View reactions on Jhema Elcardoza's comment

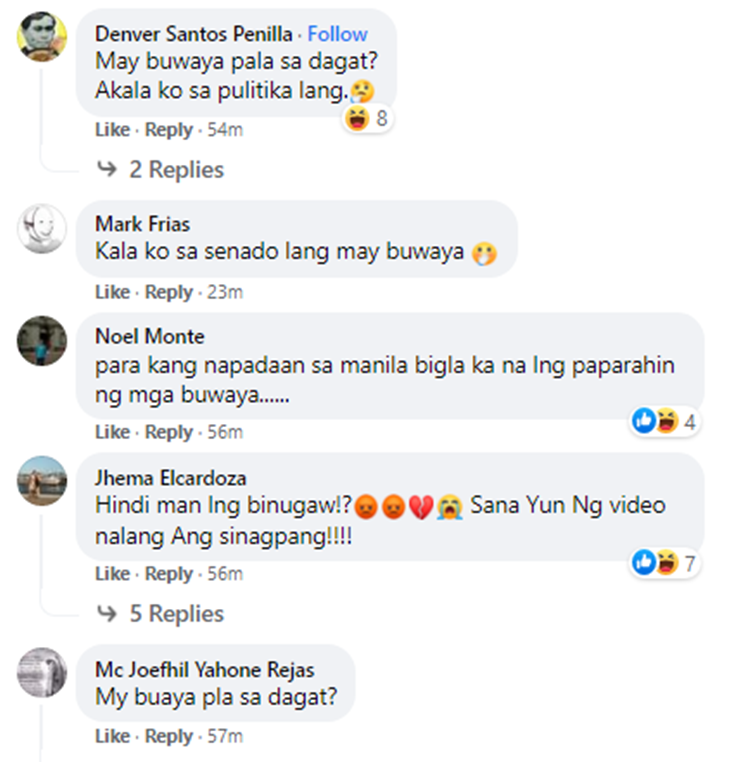point(664,563)
